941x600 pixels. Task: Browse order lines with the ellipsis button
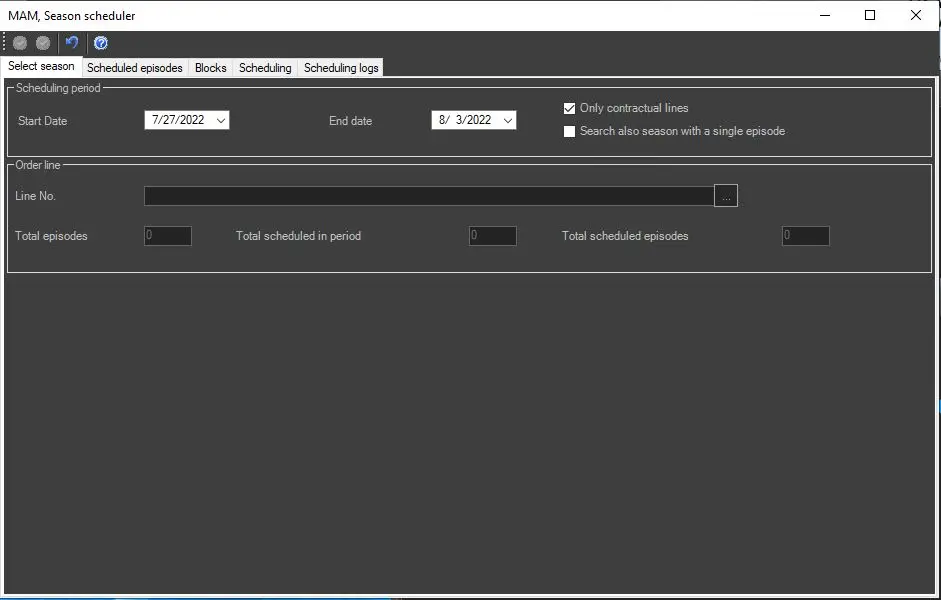tap(726, 196)
